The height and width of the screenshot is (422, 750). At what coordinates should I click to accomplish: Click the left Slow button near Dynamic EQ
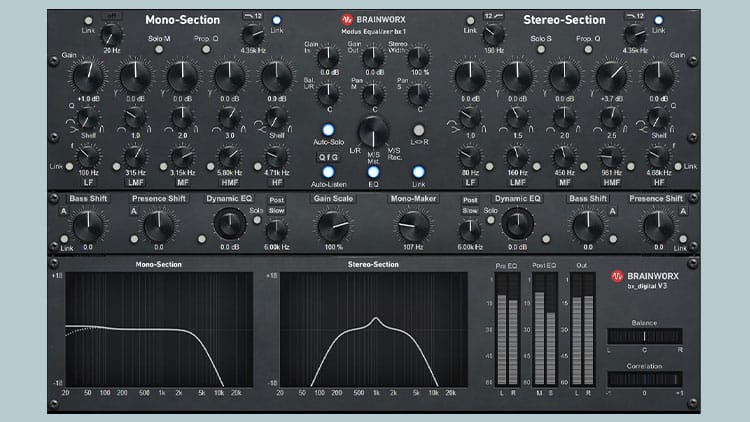click(x=276, y=211)
